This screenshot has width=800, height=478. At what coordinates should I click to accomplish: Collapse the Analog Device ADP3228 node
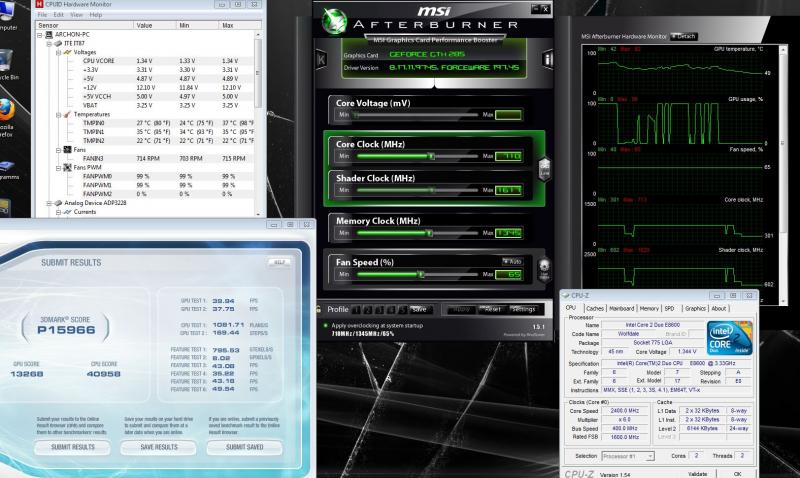(49, 203)
